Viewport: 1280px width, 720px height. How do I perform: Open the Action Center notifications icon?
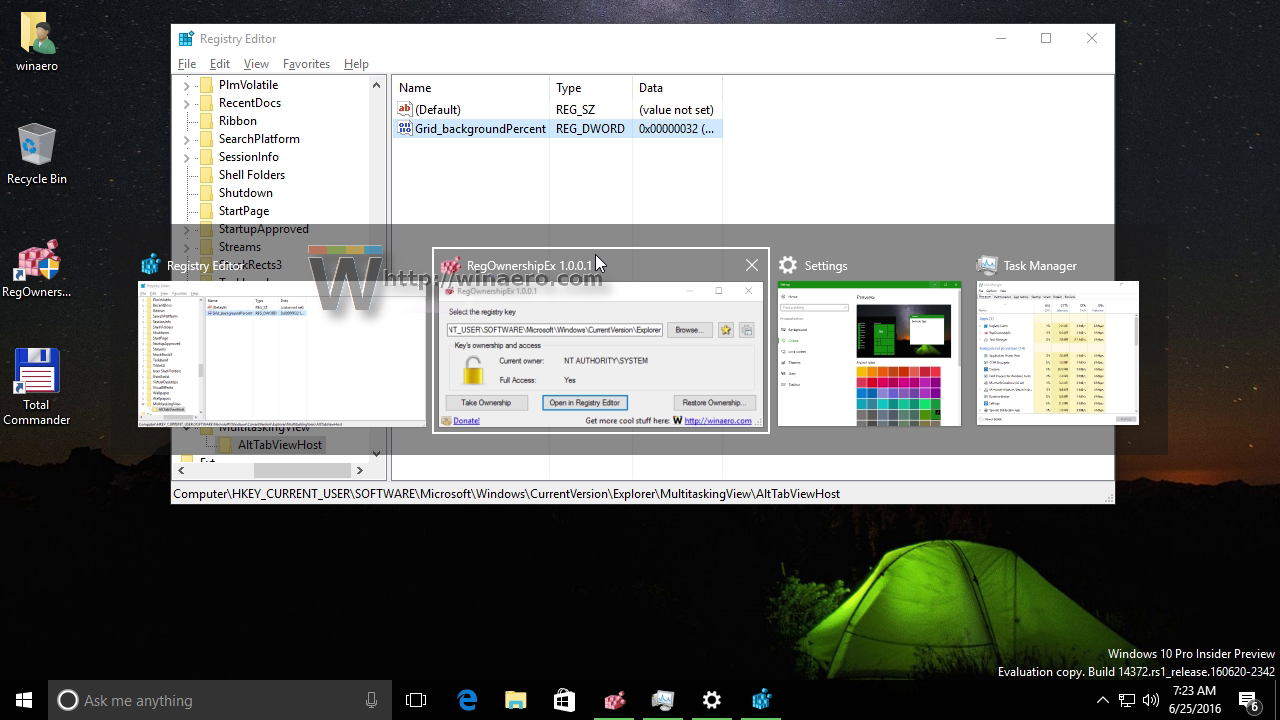point(1250,700)
